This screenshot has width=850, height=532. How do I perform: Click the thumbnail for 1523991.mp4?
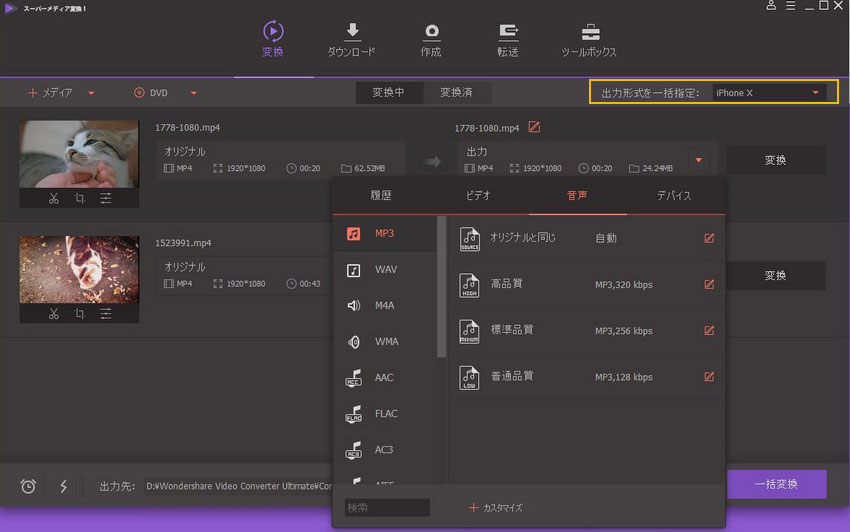pyautogui.click(x=79, y=270)
